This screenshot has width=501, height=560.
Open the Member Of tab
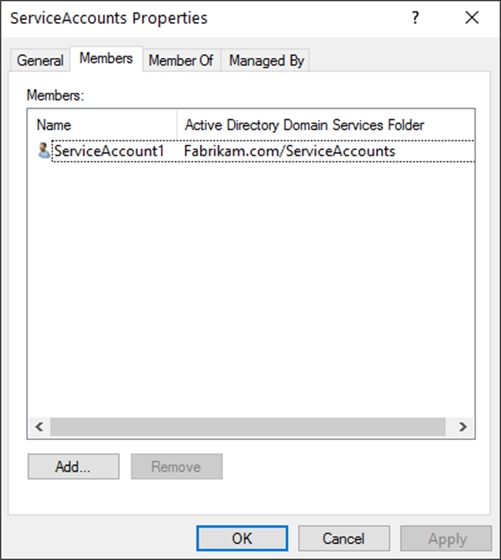coord(181,60)
